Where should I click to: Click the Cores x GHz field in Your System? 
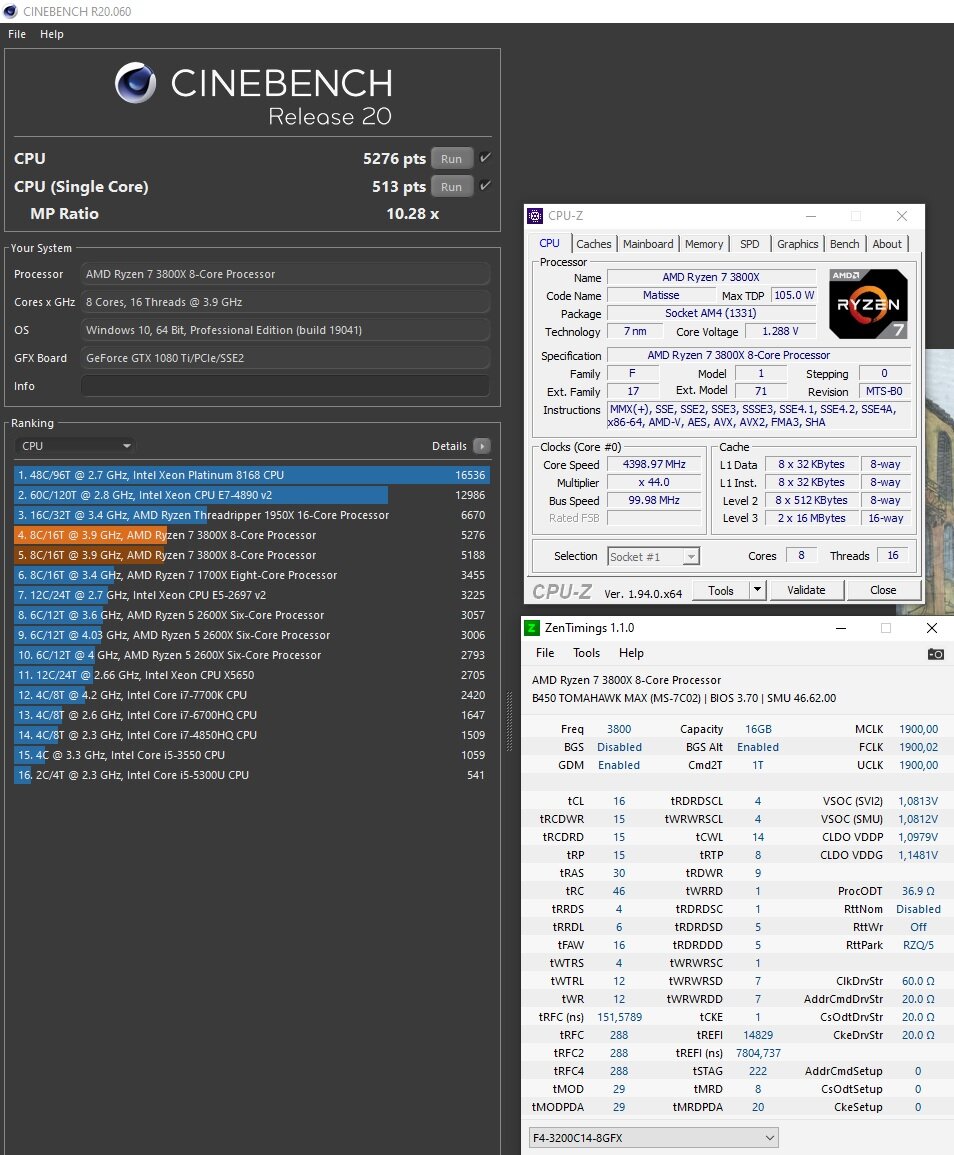[285, 301]
